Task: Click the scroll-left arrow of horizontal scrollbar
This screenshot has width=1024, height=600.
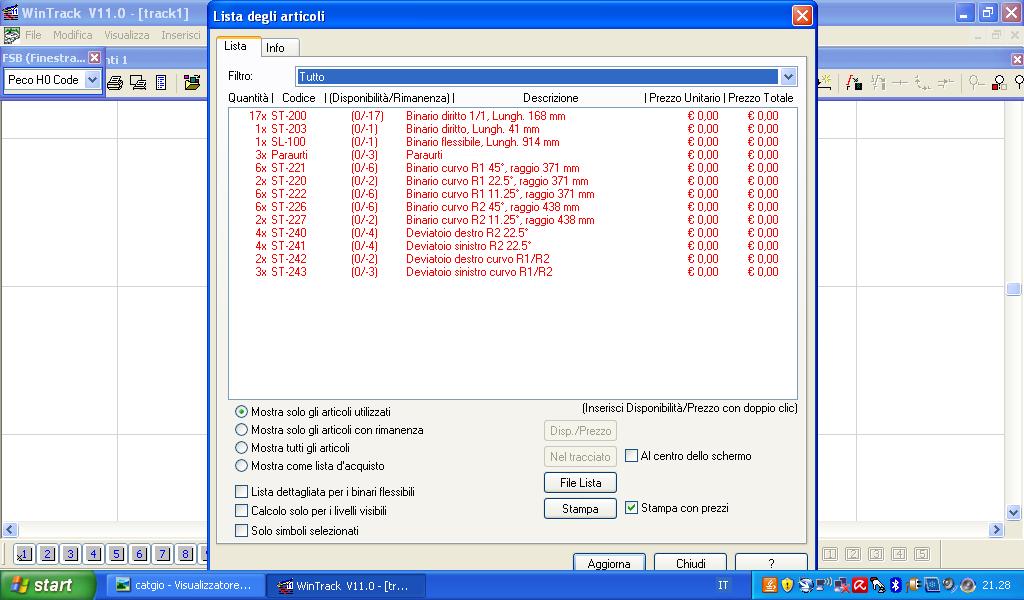Action: [9, 529]
